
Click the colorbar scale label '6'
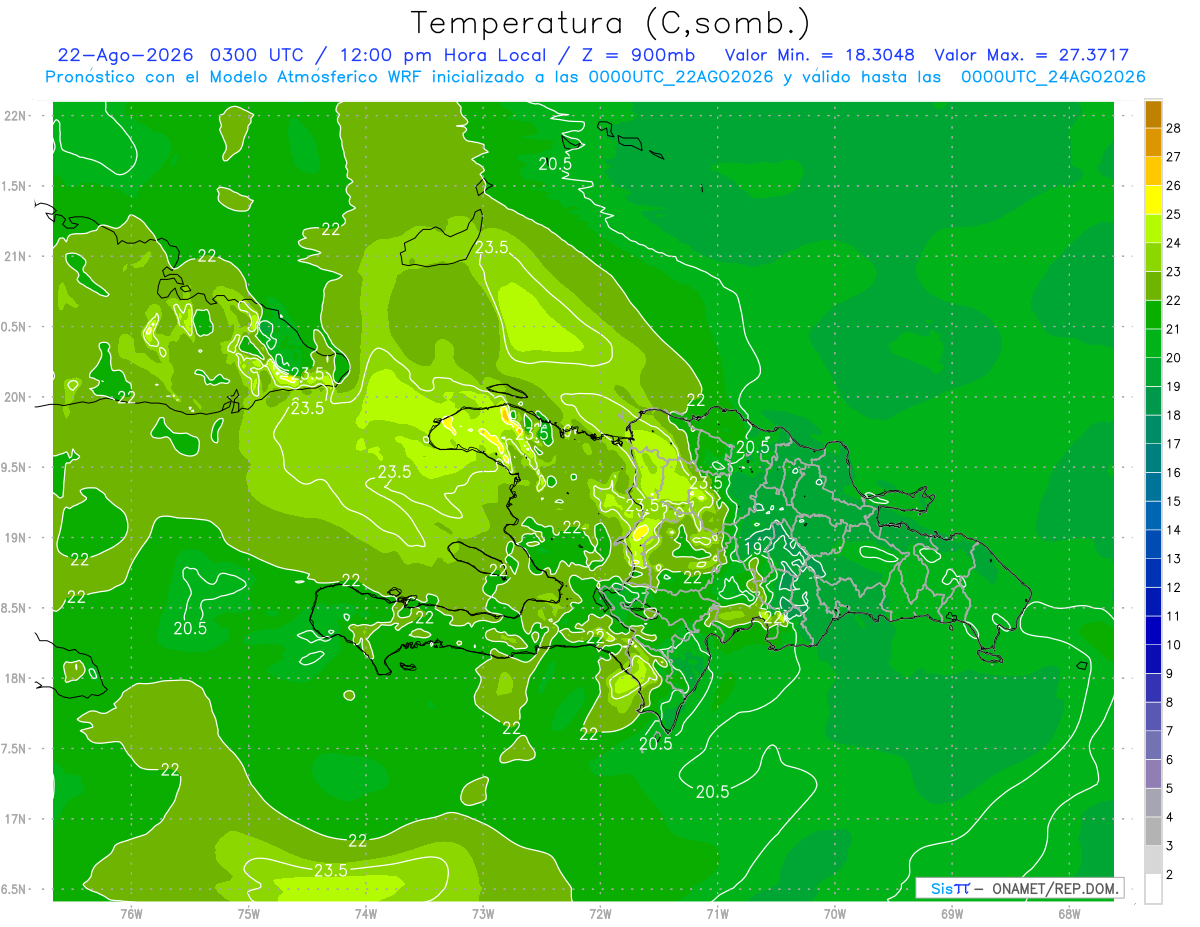click(x=1170, y=760)
